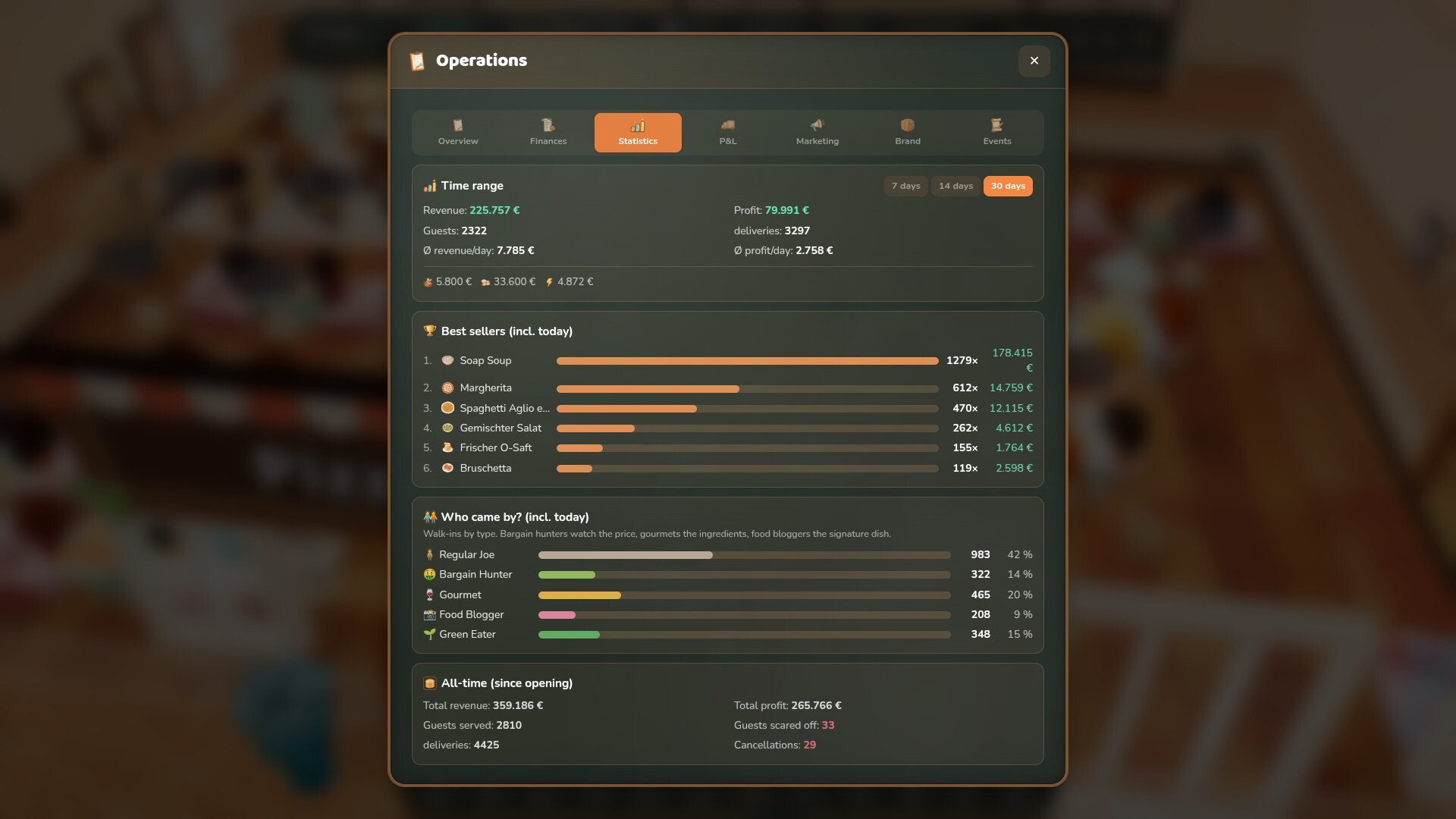Click the All-time coin stack icon
Image resolution: width=1456 pixels, height=819 pixels.
pos(430,683)
